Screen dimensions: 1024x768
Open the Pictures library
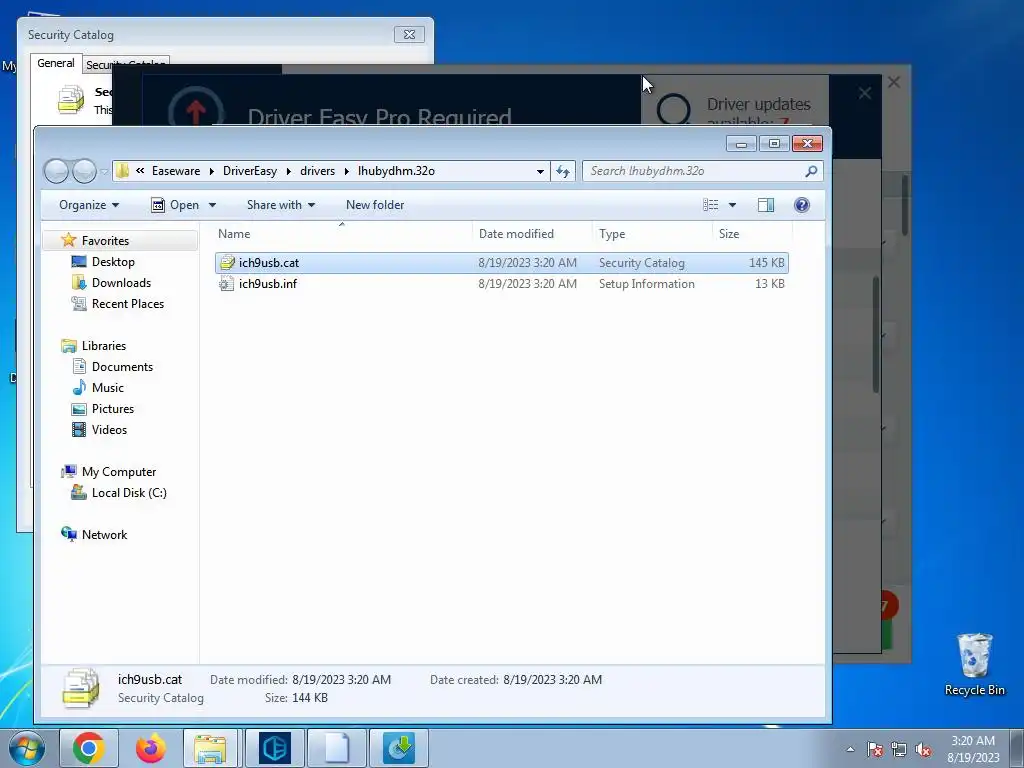pyautogui.click(x=113, y=408)
